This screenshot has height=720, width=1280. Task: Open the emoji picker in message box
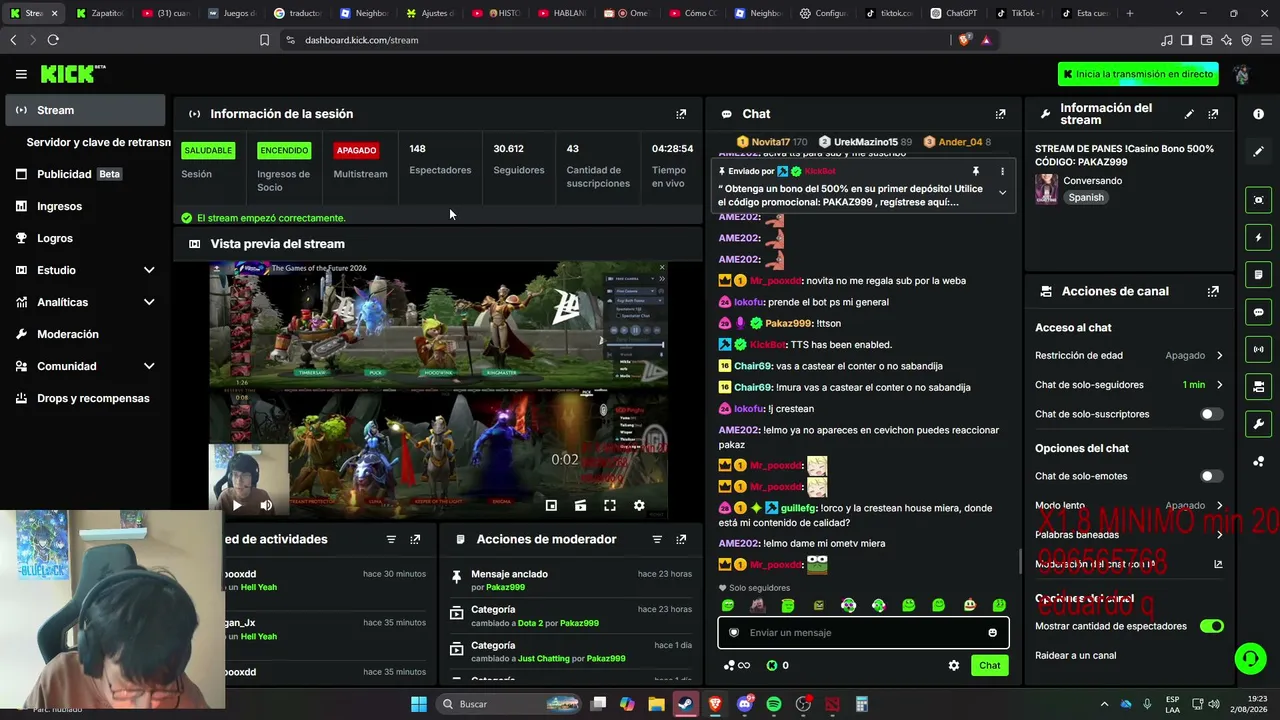pyautogui.click(x=992, y=633)
